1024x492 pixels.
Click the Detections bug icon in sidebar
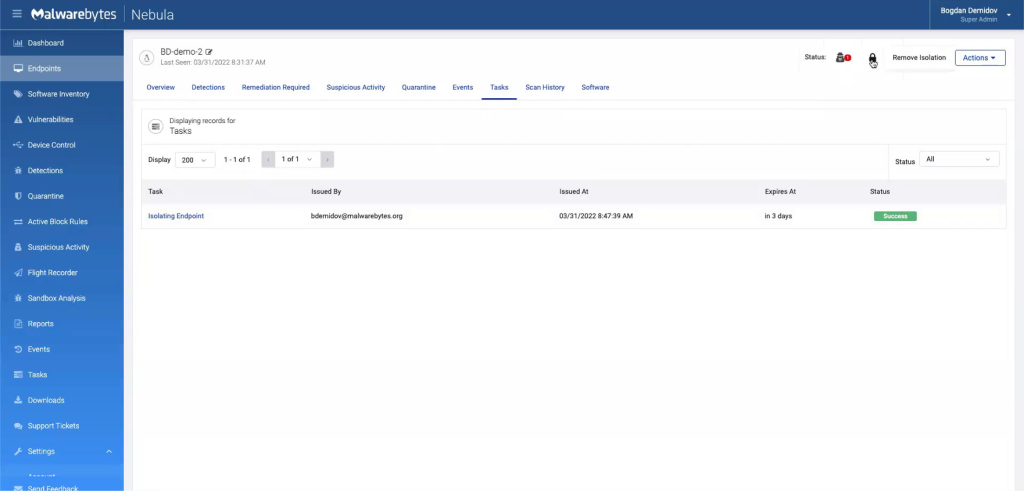(x=18, y=171)
